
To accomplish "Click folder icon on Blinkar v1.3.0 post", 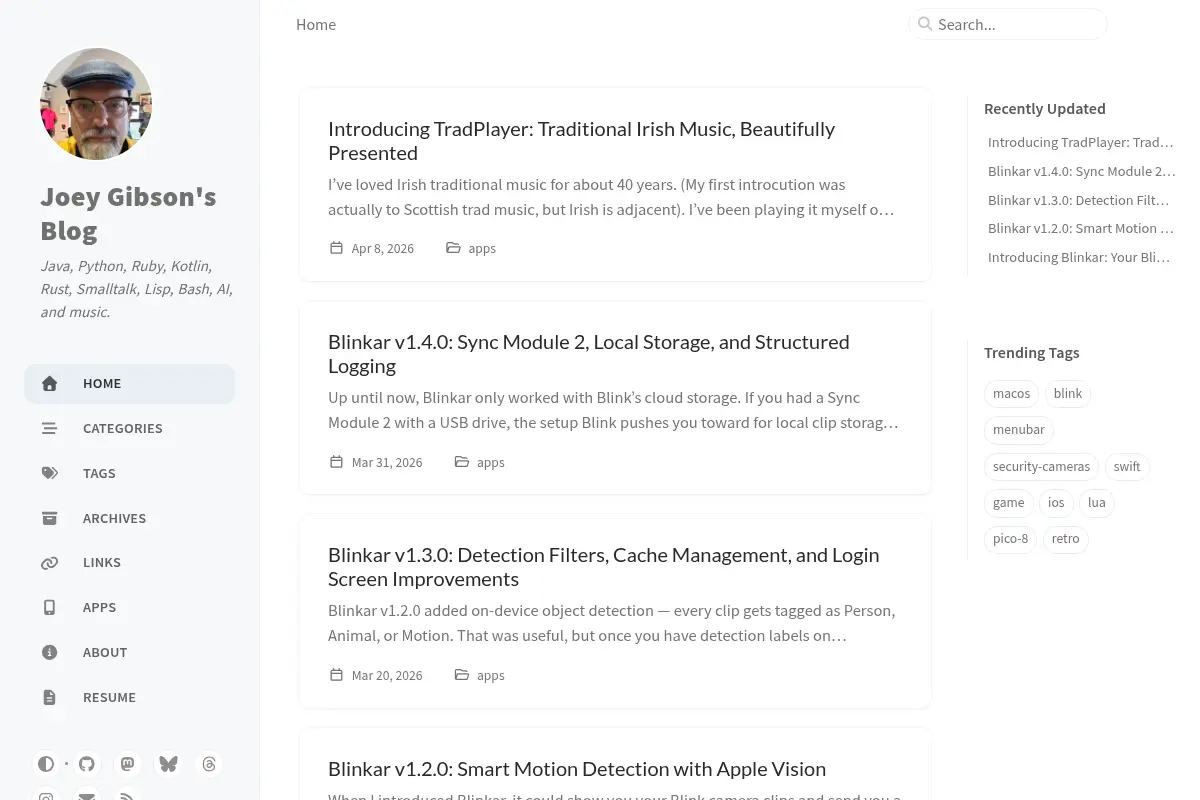I will click(461, 674).
